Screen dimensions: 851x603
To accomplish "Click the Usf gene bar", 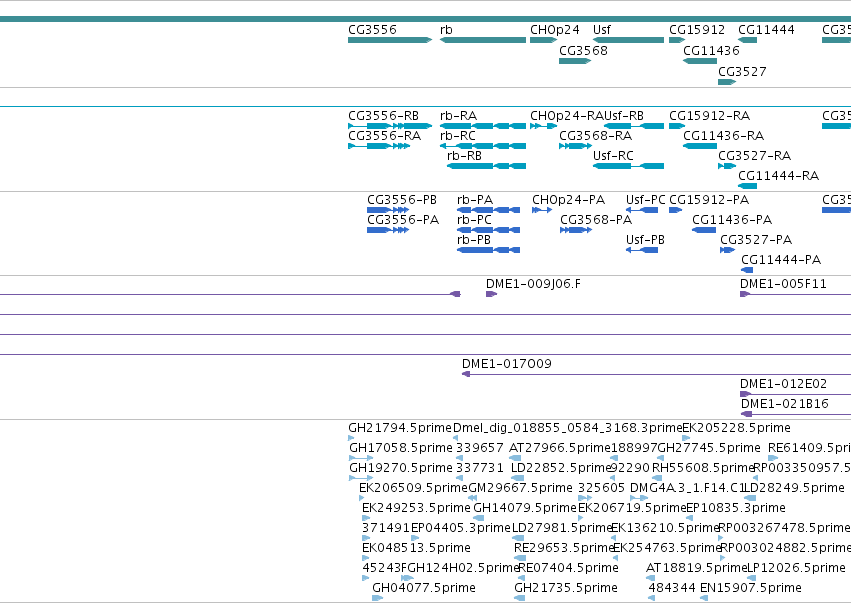I will [628, 40].
